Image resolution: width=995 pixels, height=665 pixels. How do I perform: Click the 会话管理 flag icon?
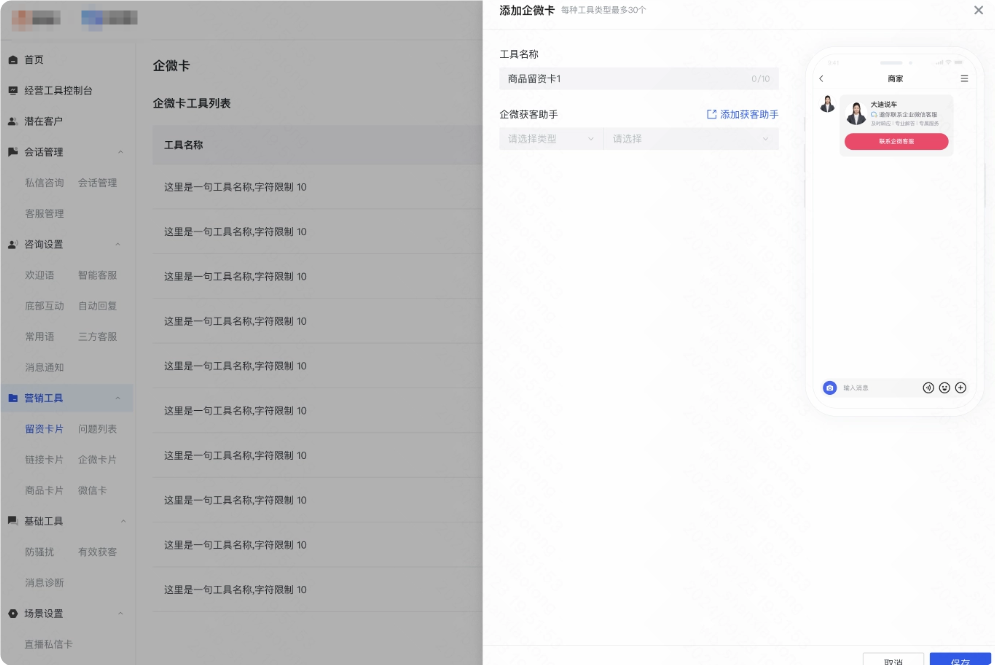click(x=13, y=152)
